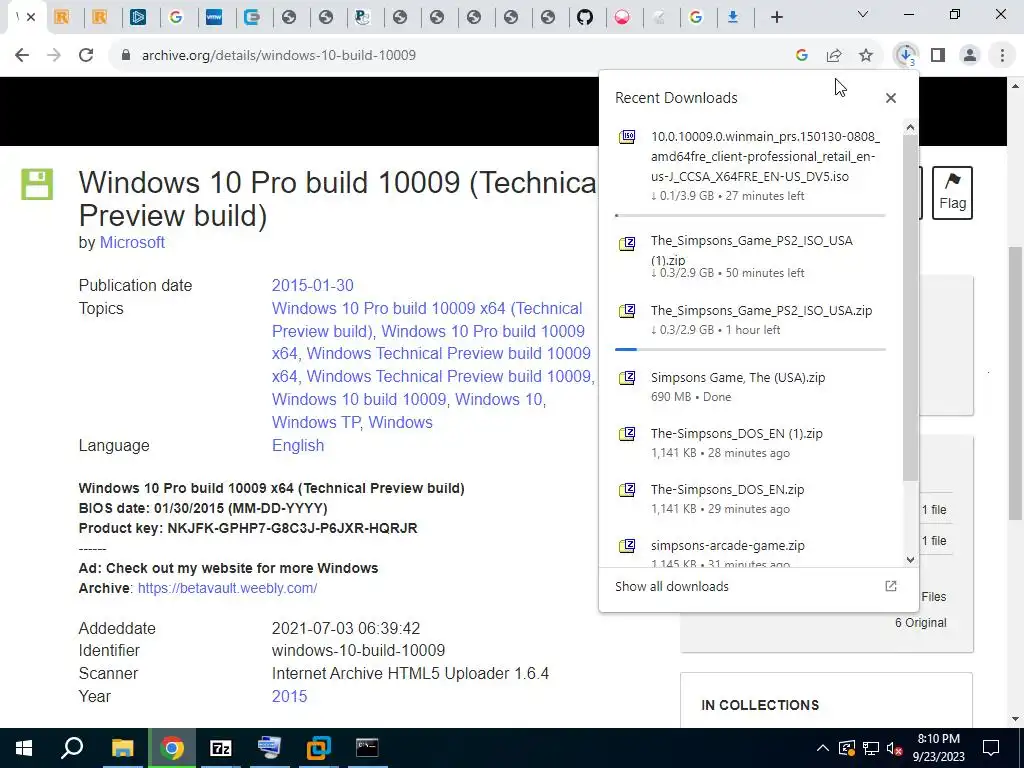Open publication date 2015-01-30 link
The width and height of the screenshot is (1024, 768).
[x=312, y=285]
